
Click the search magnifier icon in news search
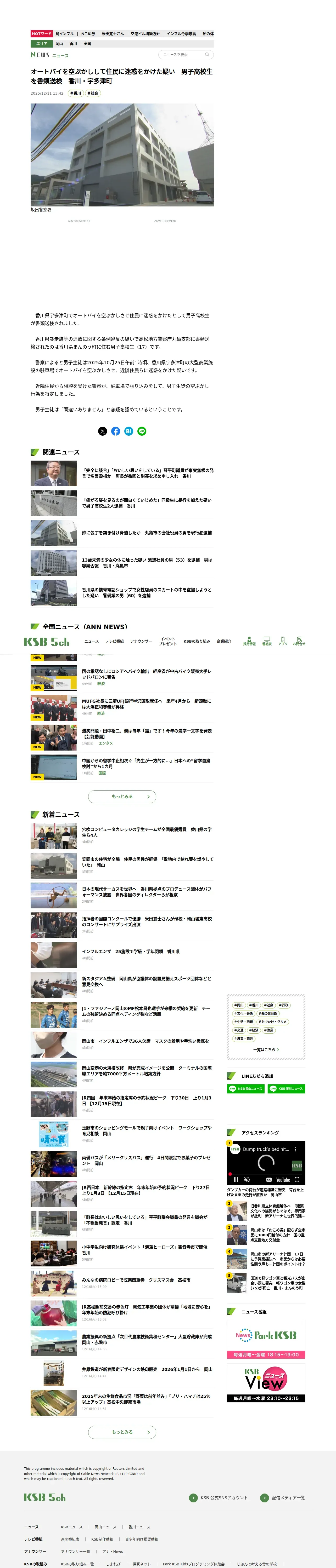(207, 55)
